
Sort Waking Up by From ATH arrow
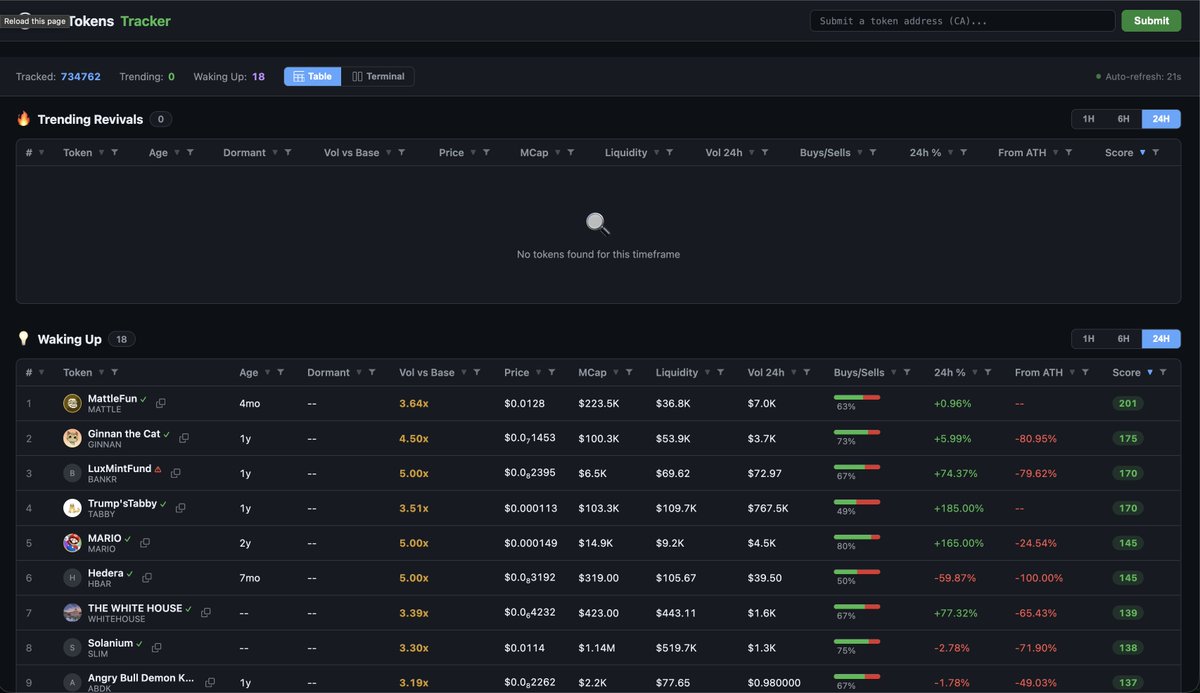[x=1072, y=373]
